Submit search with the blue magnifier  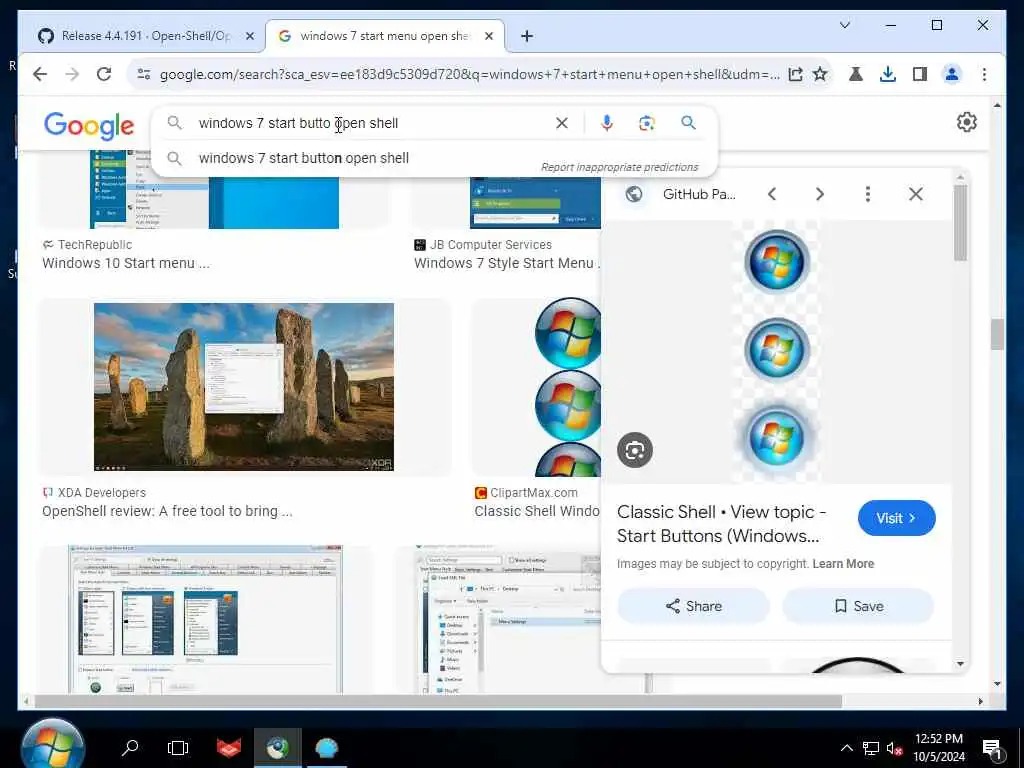tap(688, 122)
